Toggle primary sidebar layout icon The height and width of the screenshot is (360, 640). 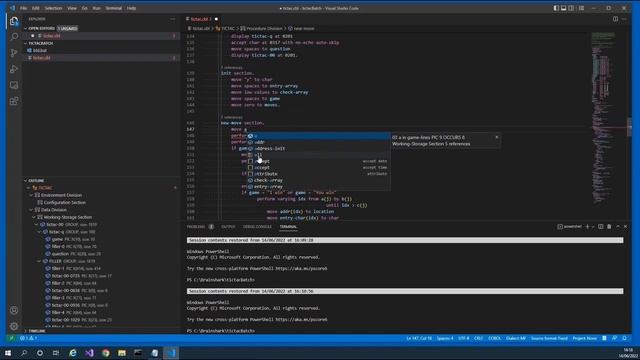click(556, 8)
